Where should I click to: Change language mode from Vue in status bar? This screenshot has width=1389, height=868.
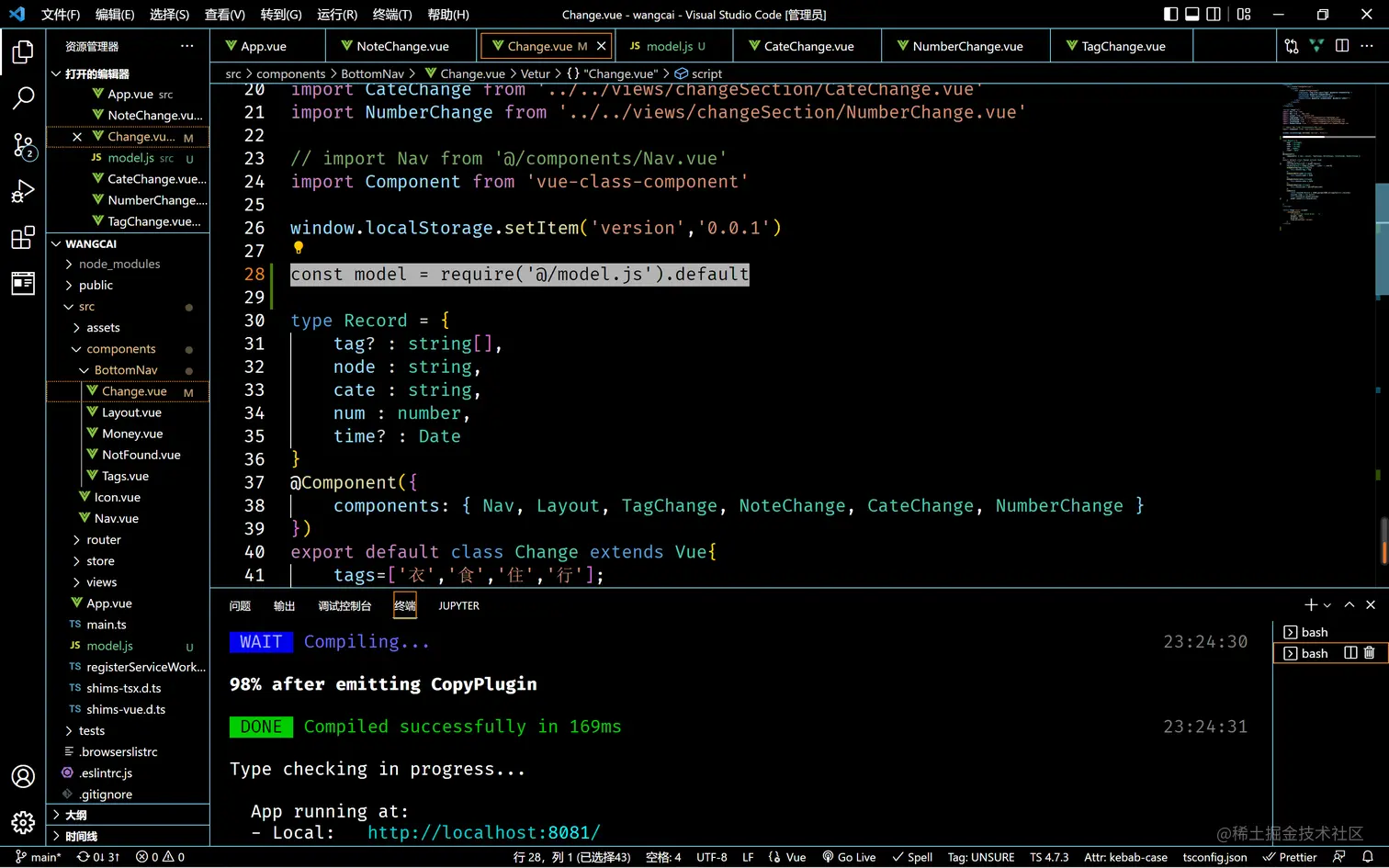[787, 857]
